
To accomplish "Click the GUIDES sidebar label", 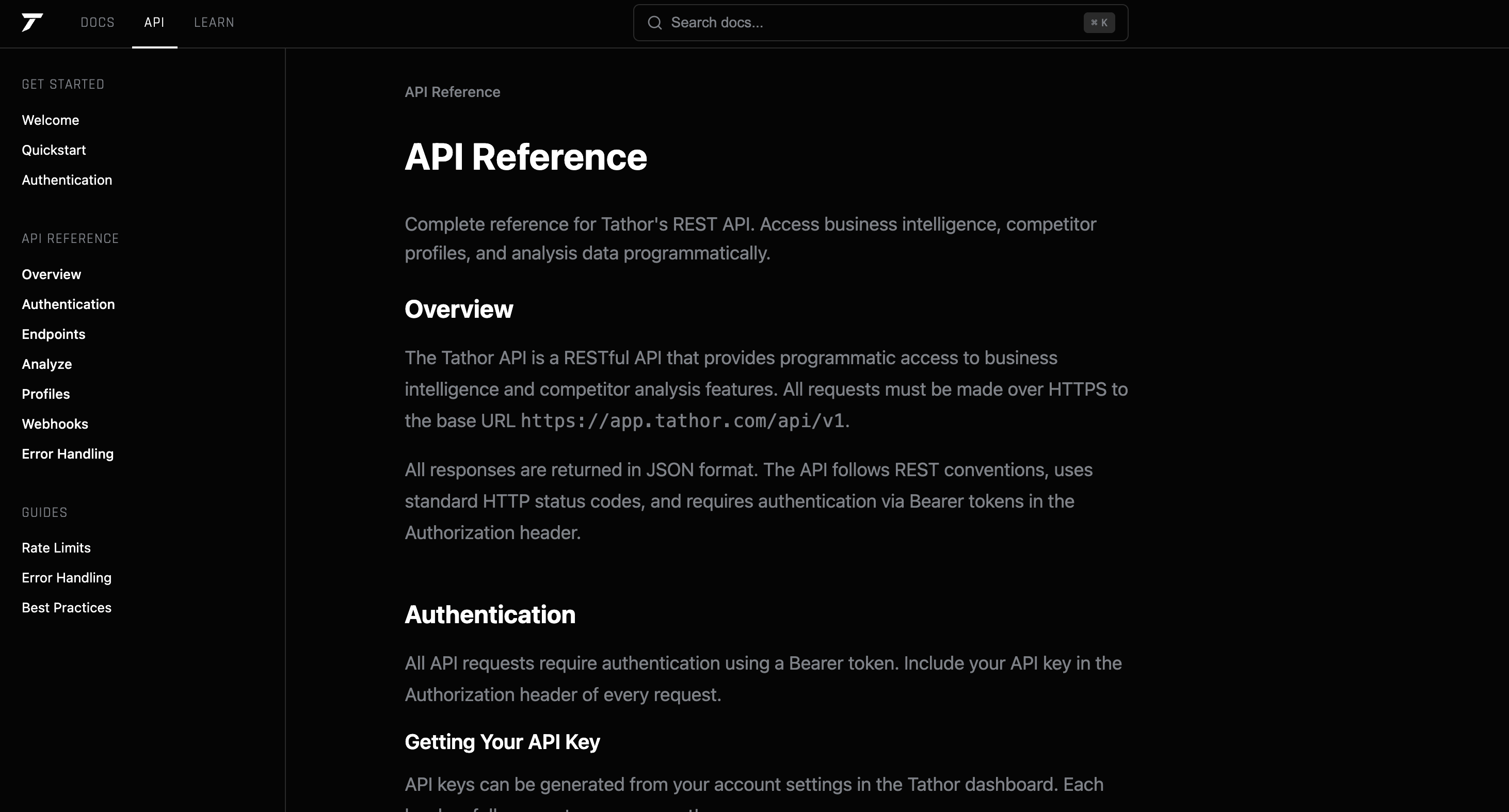I will [44, 512].
